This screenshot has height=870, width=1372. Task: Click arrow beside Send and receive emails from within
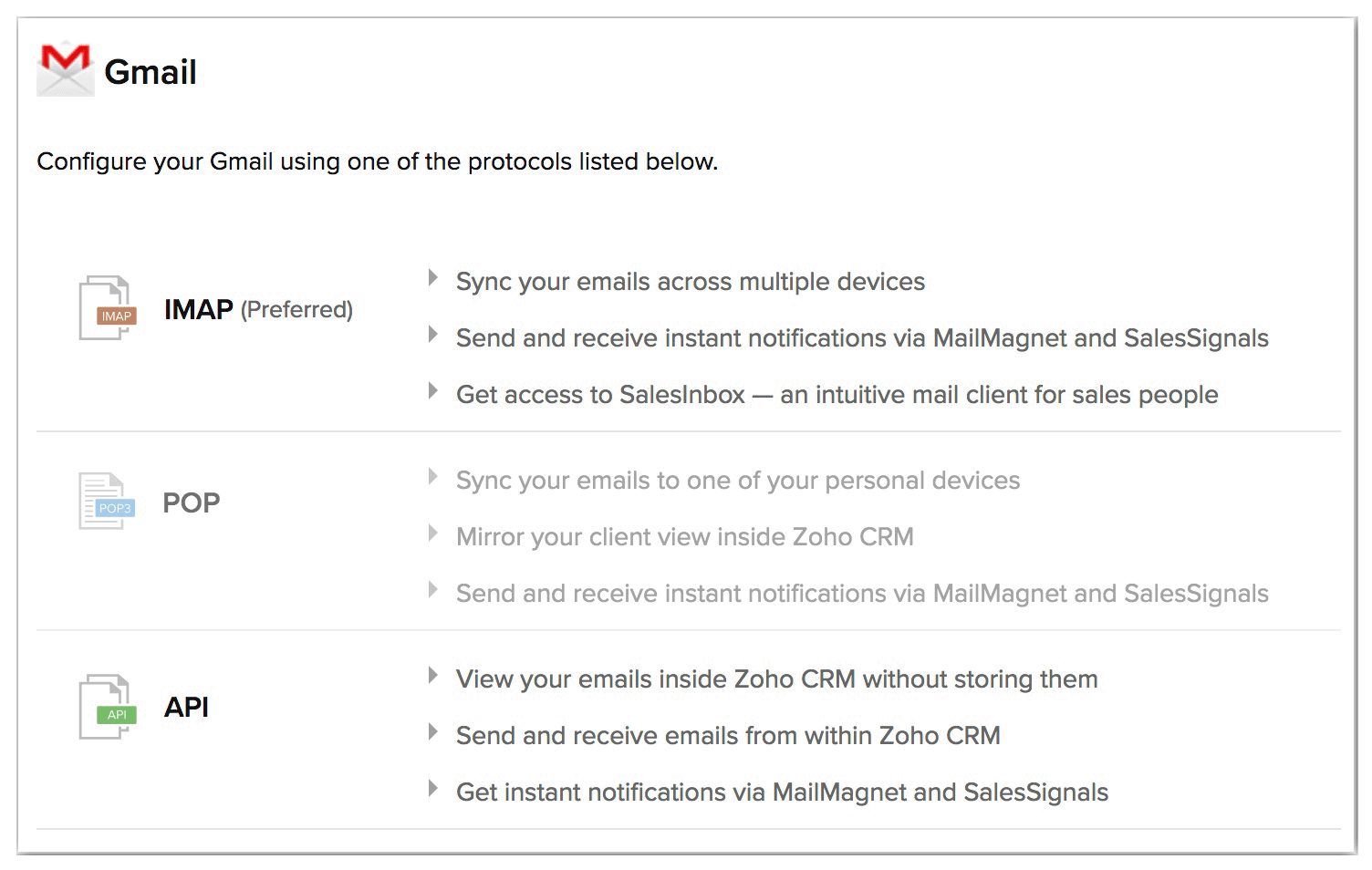(x=433, y=732)
